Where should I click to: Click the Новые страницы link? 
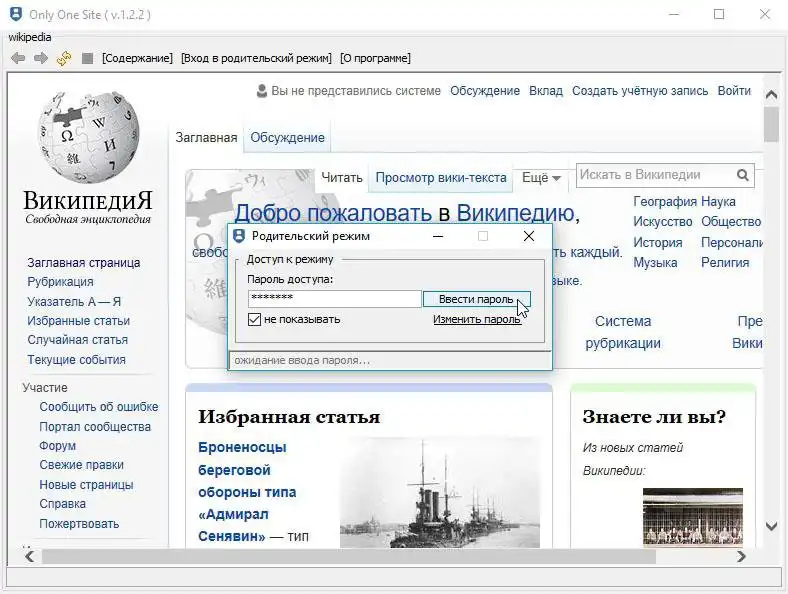(x=86, y=485)
